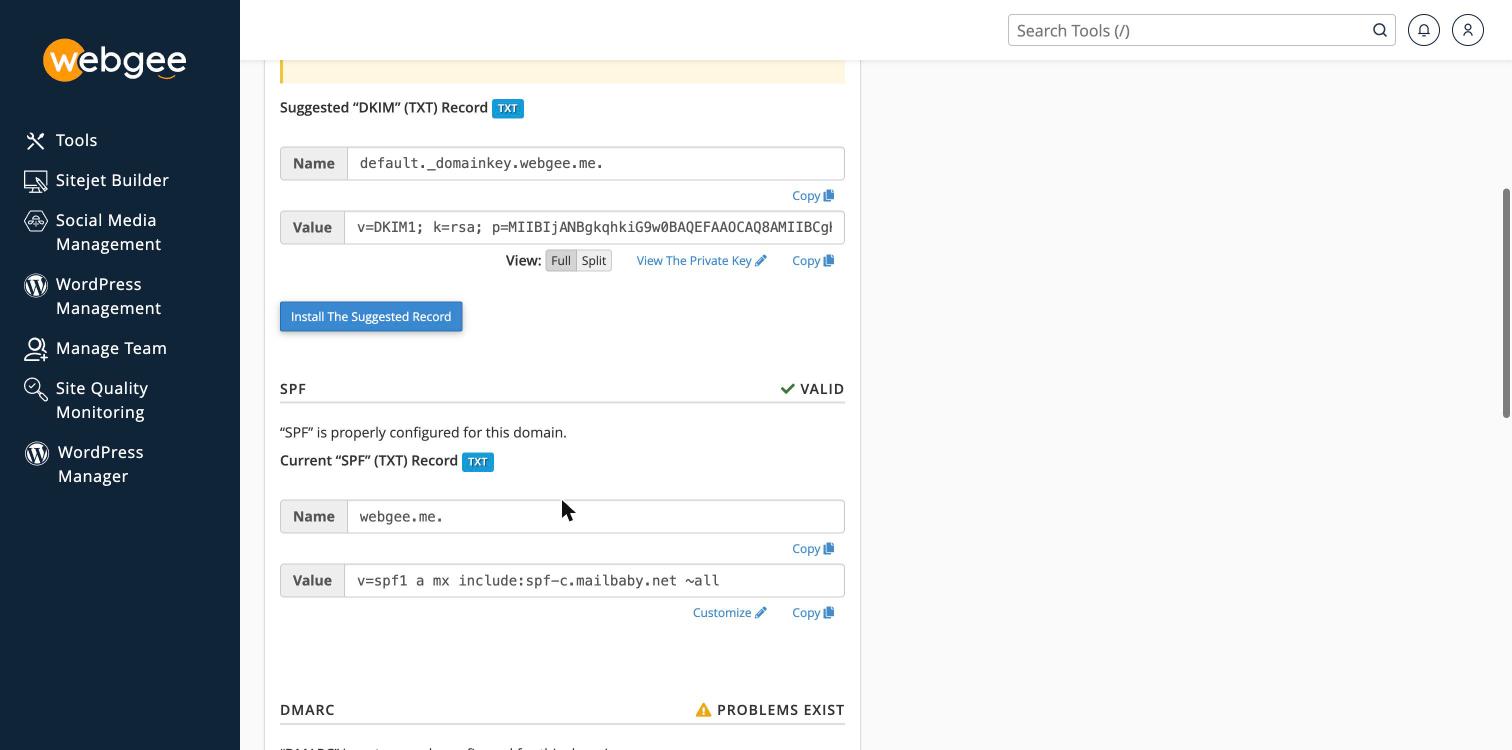1512x750 pixels.
Task: Click the Search Tools input field
Action: (x=1190, y=30)
